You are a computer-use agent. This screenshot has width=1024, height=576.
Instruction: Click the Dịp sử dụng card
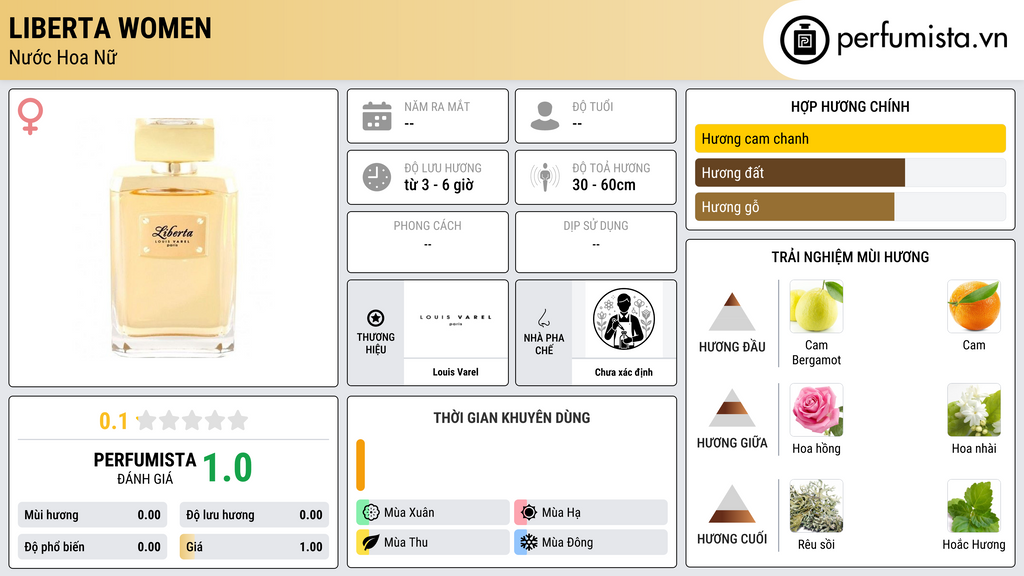pos(596,242)
